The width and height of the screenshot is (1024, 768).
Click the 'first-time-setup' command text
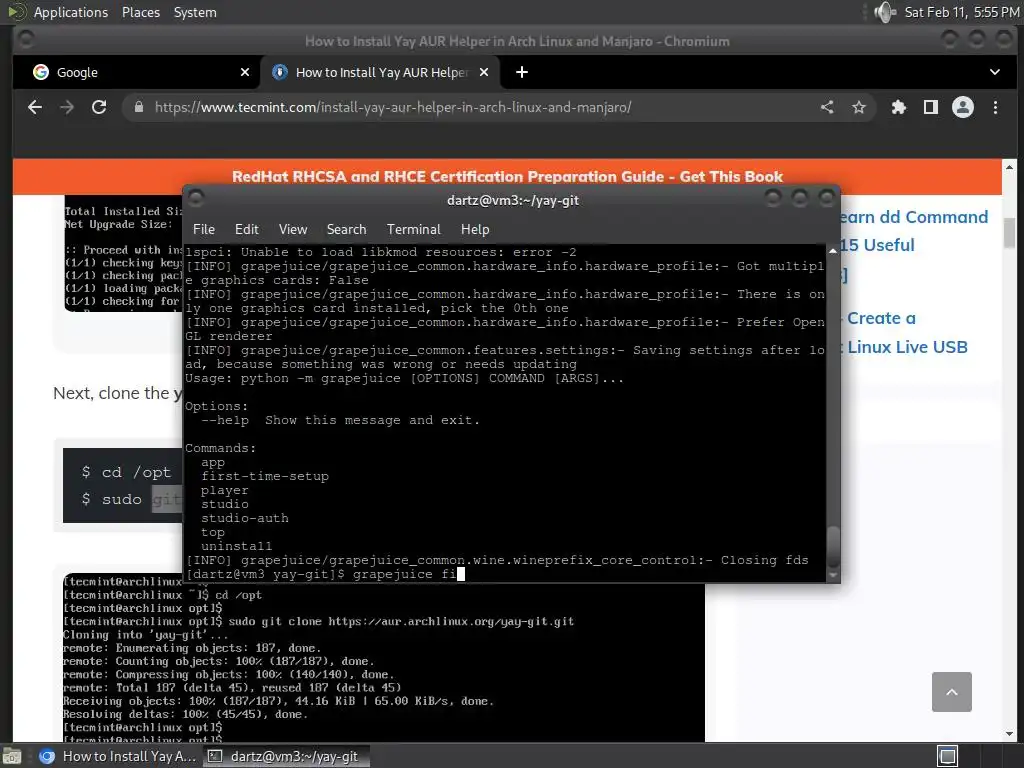coord(265,476)
